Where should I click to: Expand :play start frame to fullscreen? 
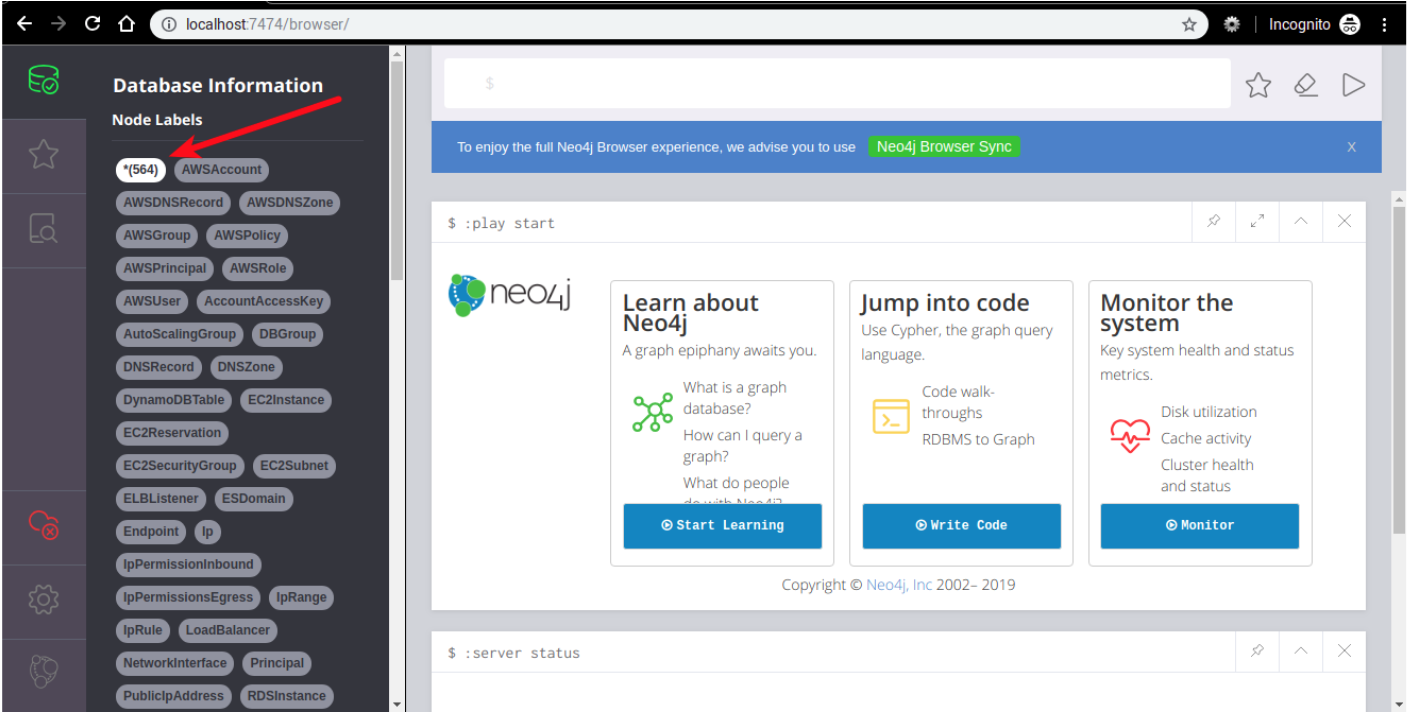click(1257, 221)
